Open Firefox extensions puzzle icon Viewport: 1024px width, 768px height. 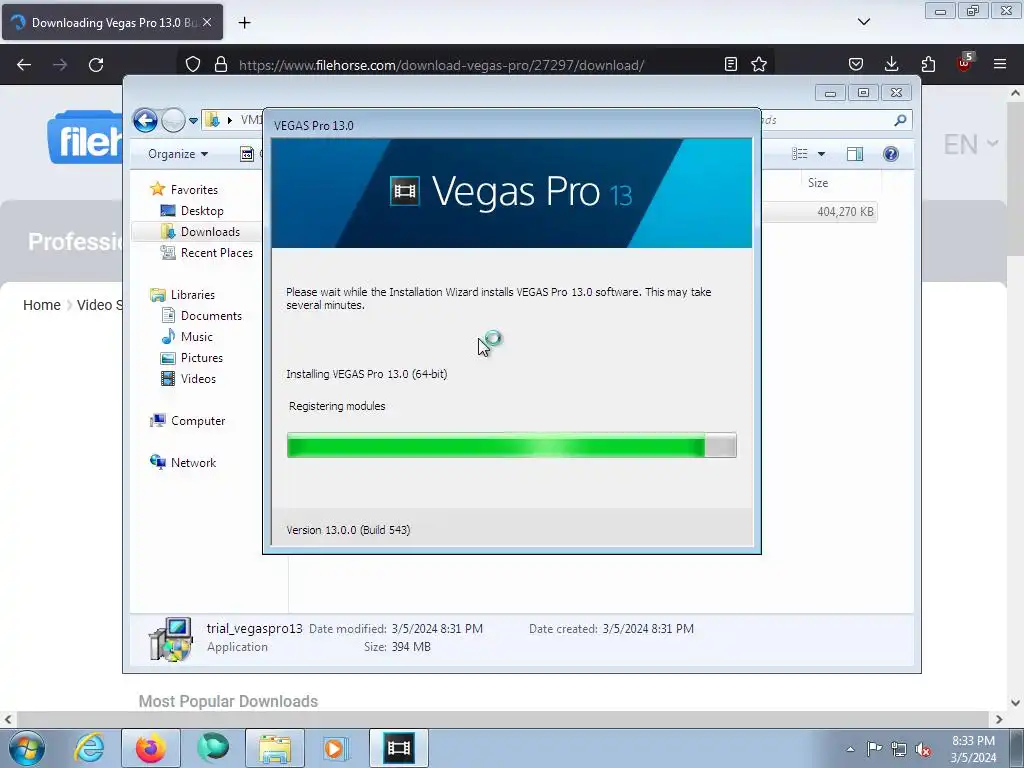click(928, 64)
